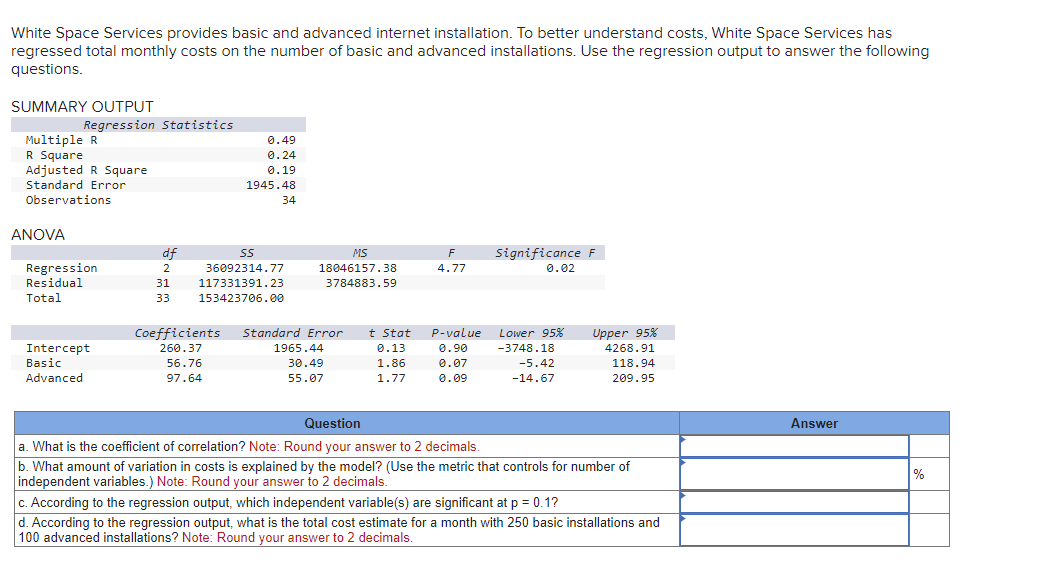The image size is (1039, 585).
Task: Click the Basic Upper 95% value 118.94
Action: pos(633,363)
